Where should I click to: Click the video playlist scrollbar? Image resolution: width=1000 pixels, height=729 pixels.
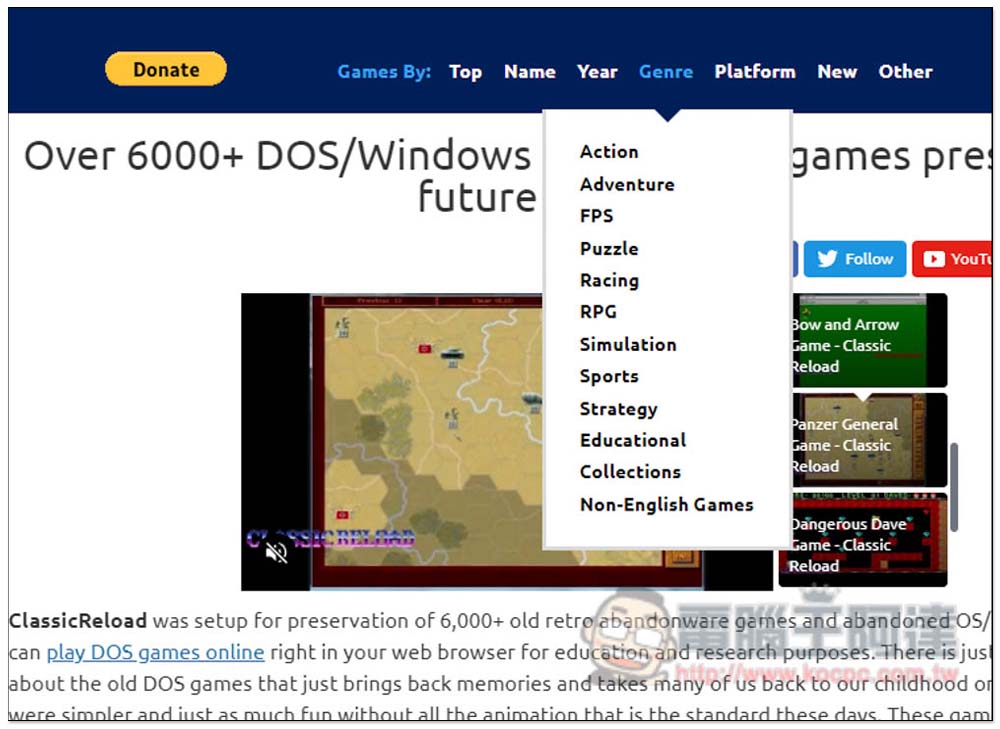(x=954, y=487)
